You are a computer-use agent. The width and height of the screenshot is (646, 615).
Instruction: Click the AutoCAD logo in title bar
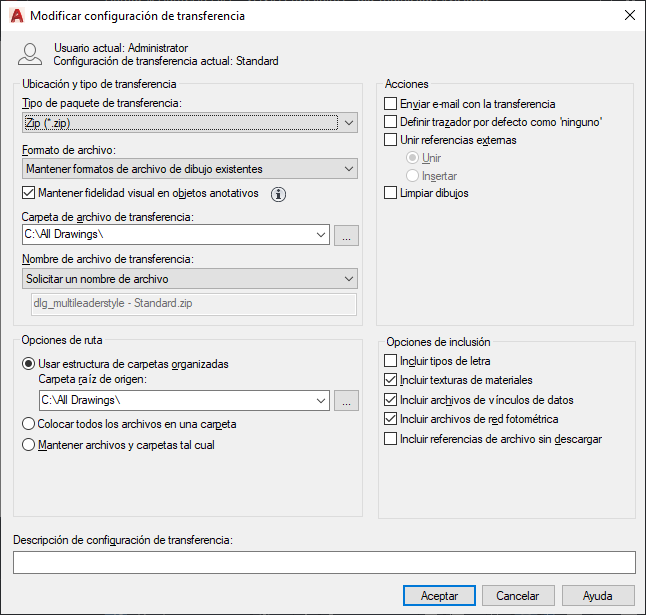[17, 16]
